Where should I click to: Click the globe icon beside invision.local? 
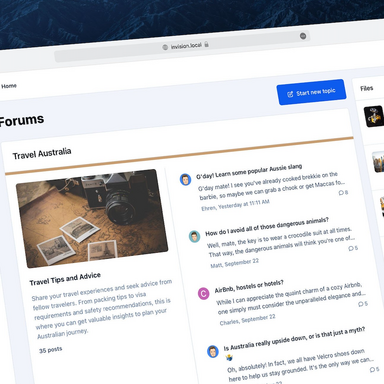pos(165,47)
